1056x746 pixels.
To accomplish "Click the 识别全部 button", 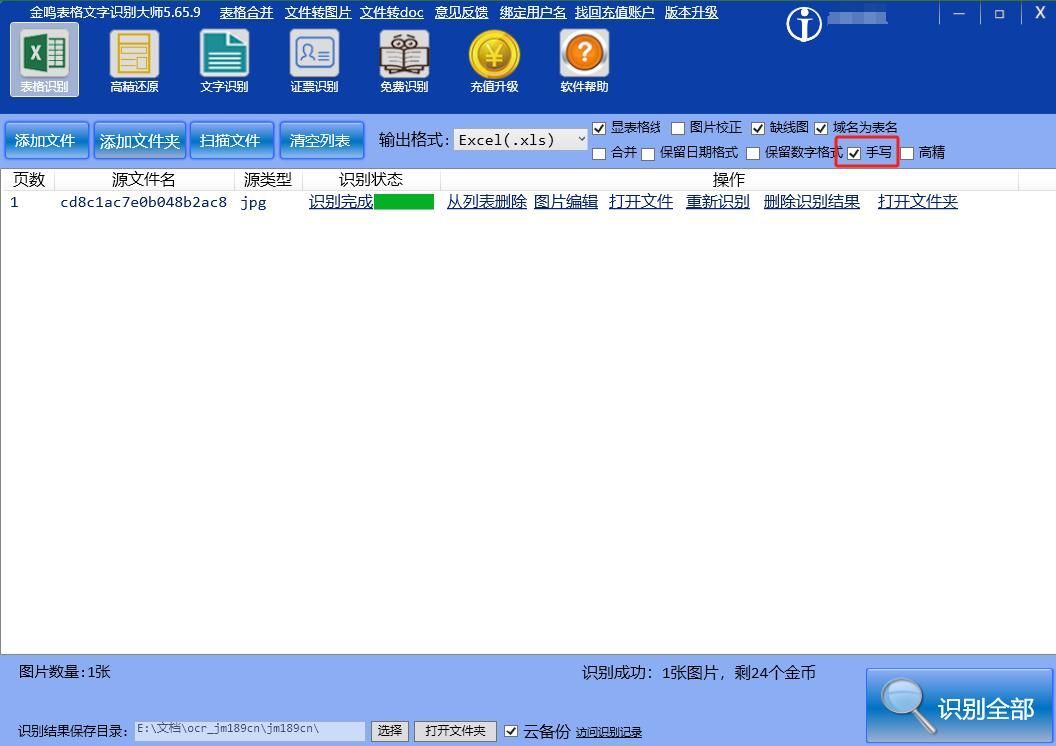I will [x=959, y=706].
